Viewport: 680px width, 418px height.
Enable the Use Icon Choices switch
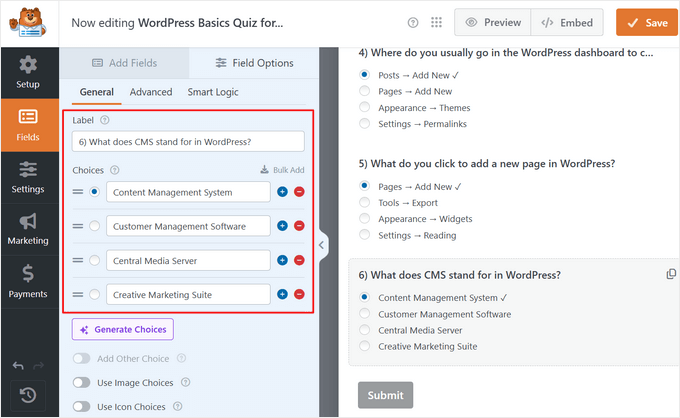pyautogui.click(x=82, y=407)
